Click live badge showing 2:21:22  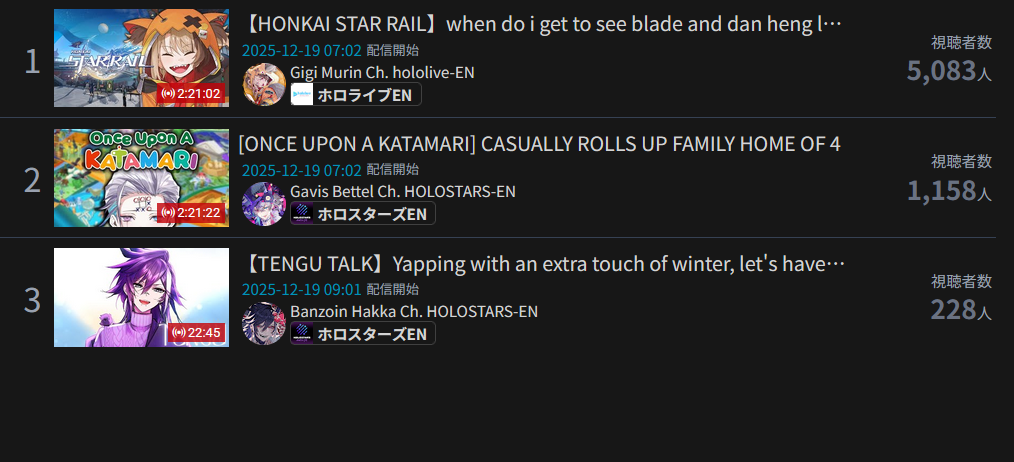click(191, 213)
